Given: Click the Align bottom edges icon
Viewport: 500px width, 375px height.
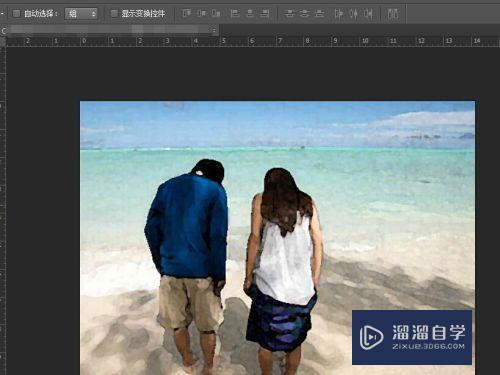Looking at the screenshot, I should click(216, 14).
